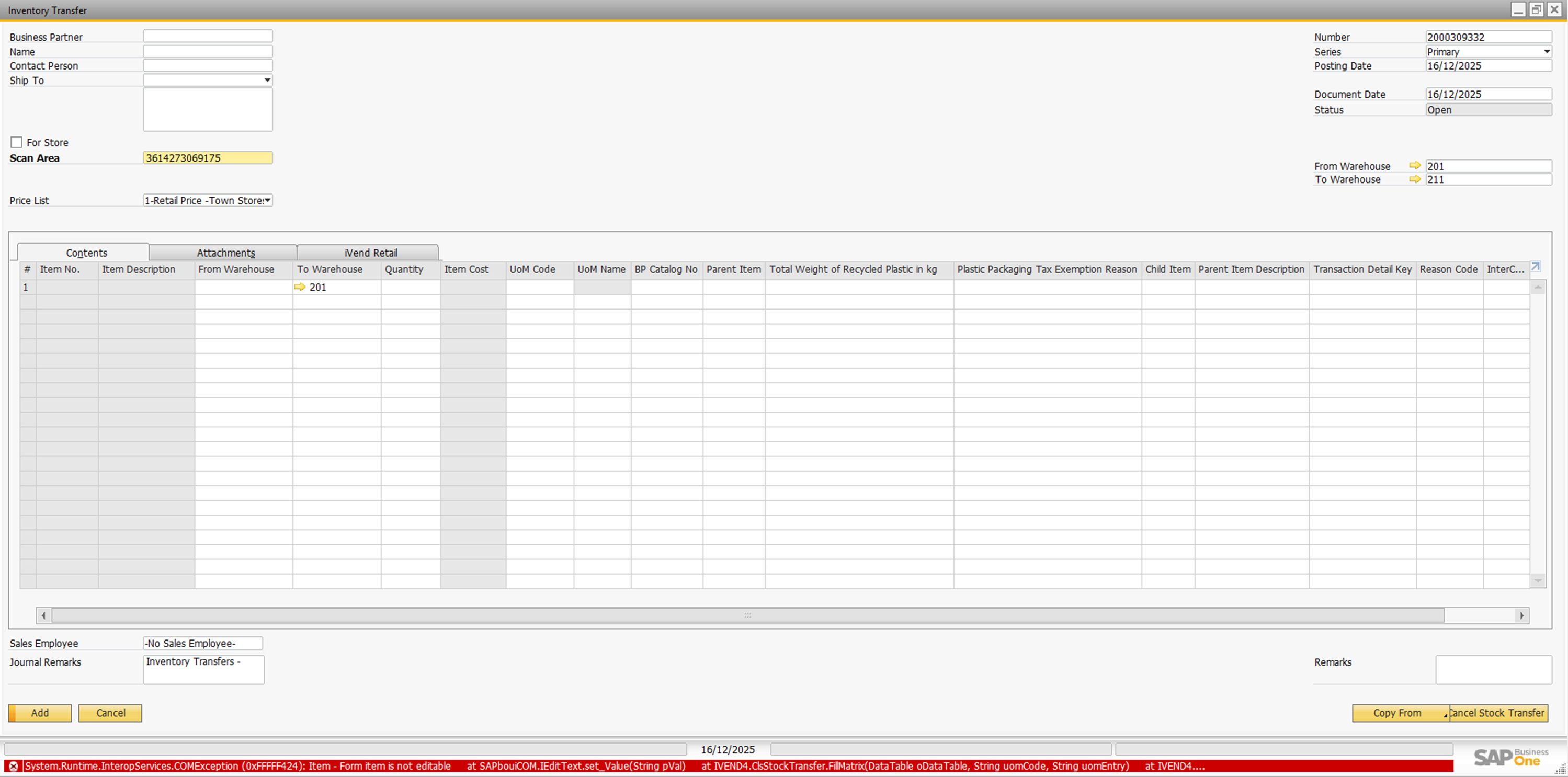Click the red error icon in status bar
The height and width of the screenshot is (777, 1568).
click(14, 767)
